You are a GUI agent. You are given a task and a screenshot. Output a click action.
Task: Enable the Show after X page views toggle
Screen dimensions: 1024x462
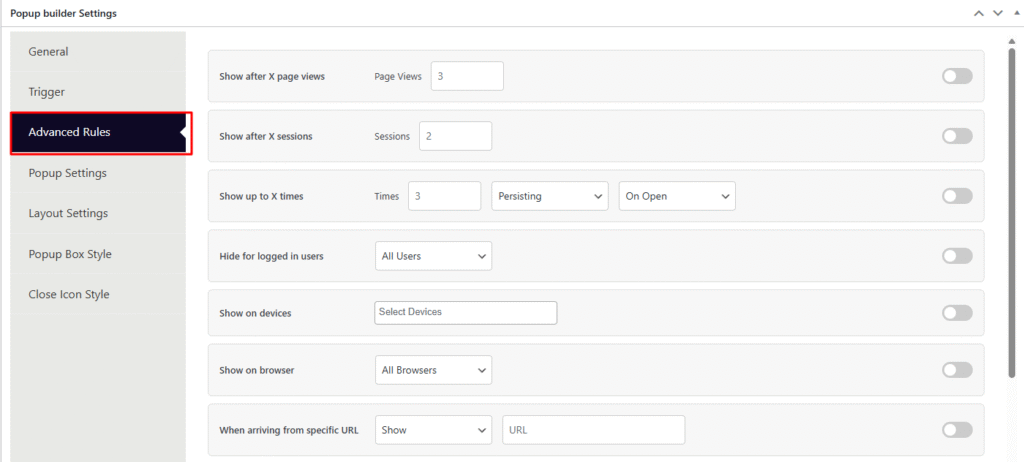point(956,76)
